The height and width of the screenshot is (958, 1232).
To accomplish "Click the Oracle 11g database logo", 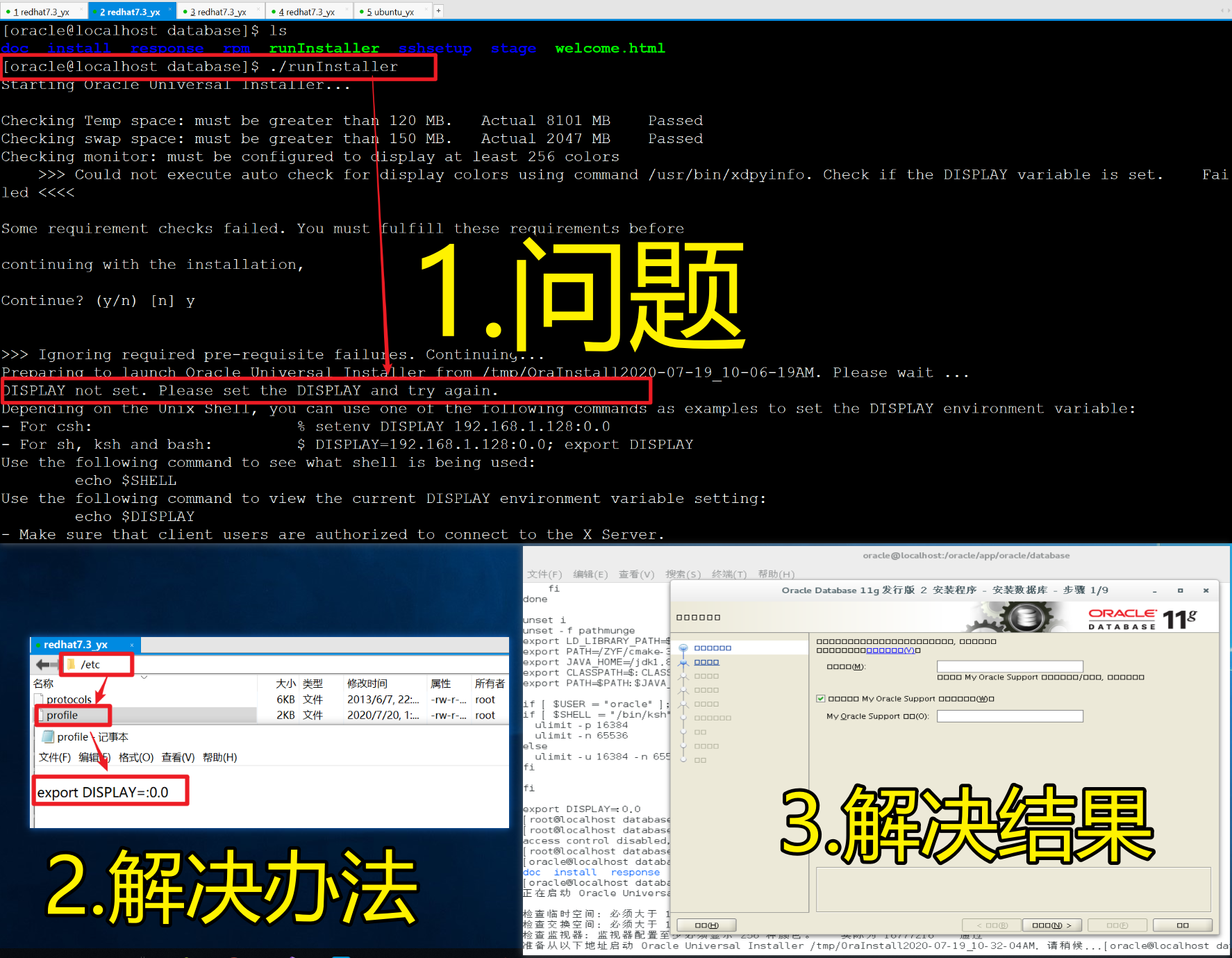I will tap(1142, 618).
